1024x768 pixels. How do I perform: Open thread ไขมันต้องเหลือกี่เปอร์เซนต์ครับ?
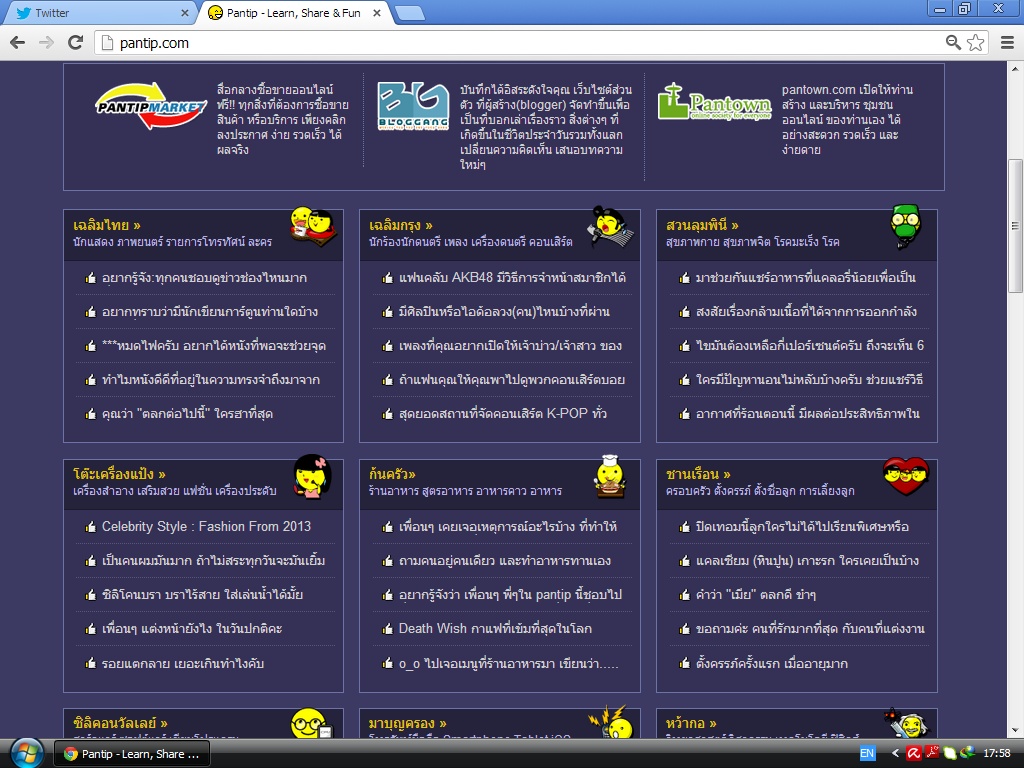coord(810,345)
